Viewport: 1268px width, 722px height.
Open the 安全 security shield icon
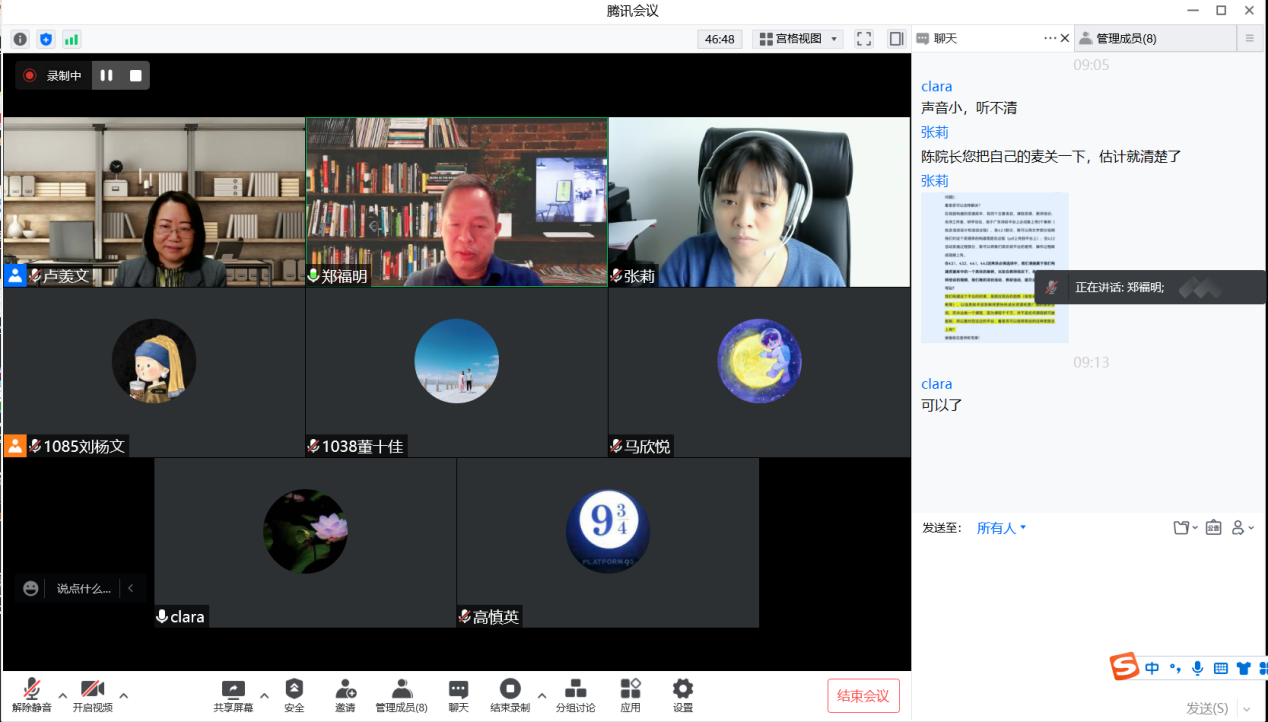click(294, 689)
